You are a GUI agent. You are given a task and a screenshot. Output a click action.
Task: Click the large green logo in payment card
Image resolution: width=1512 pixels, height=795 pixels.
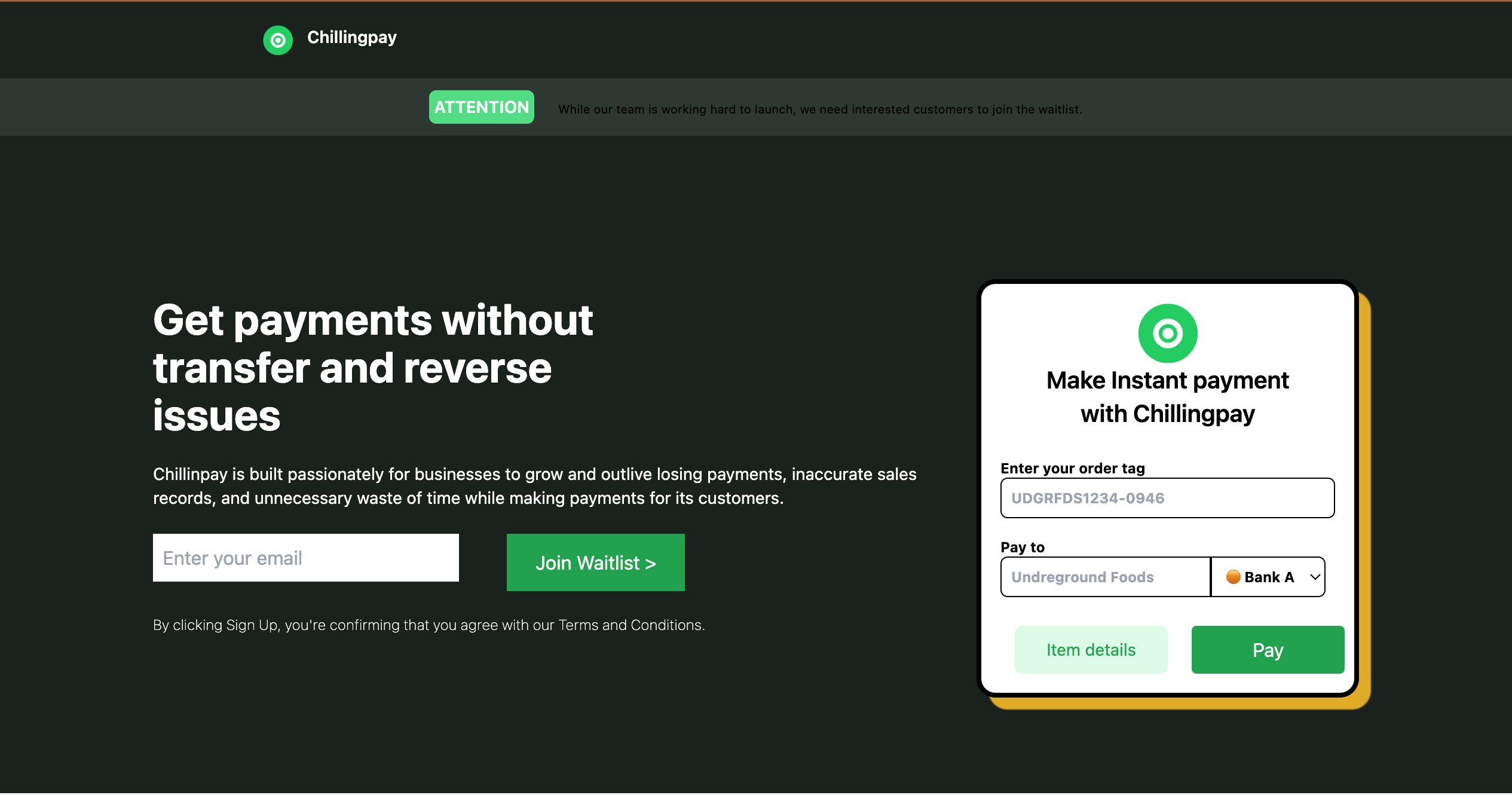point(1168,334)
